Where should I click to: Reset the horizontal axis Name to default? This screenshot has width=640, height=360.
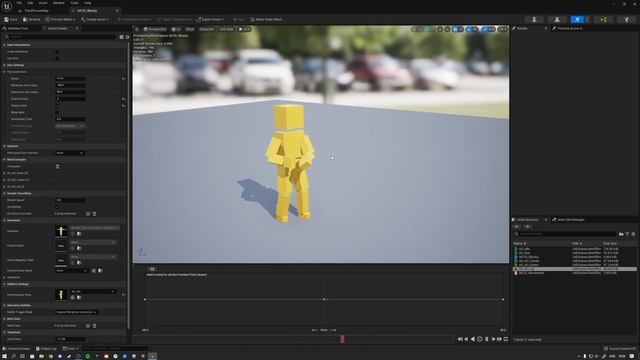tap(123, 78)
